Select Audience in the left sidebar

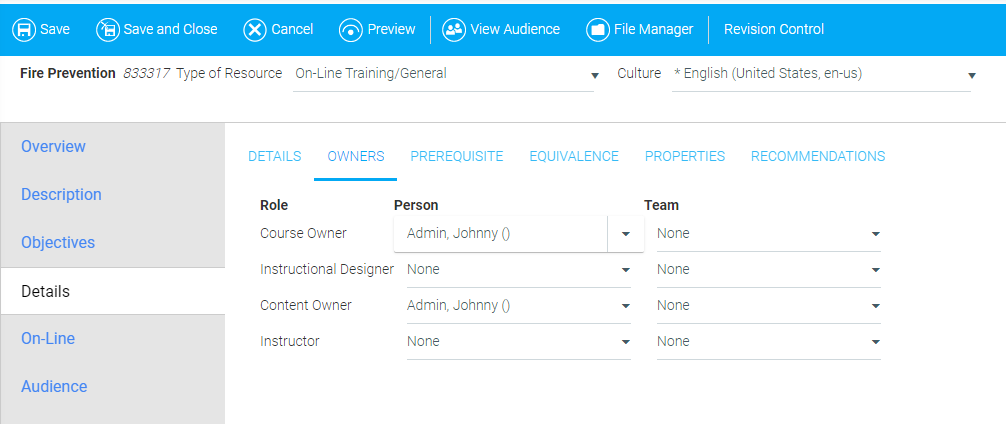pyautogui.click(x=54, y=387)
